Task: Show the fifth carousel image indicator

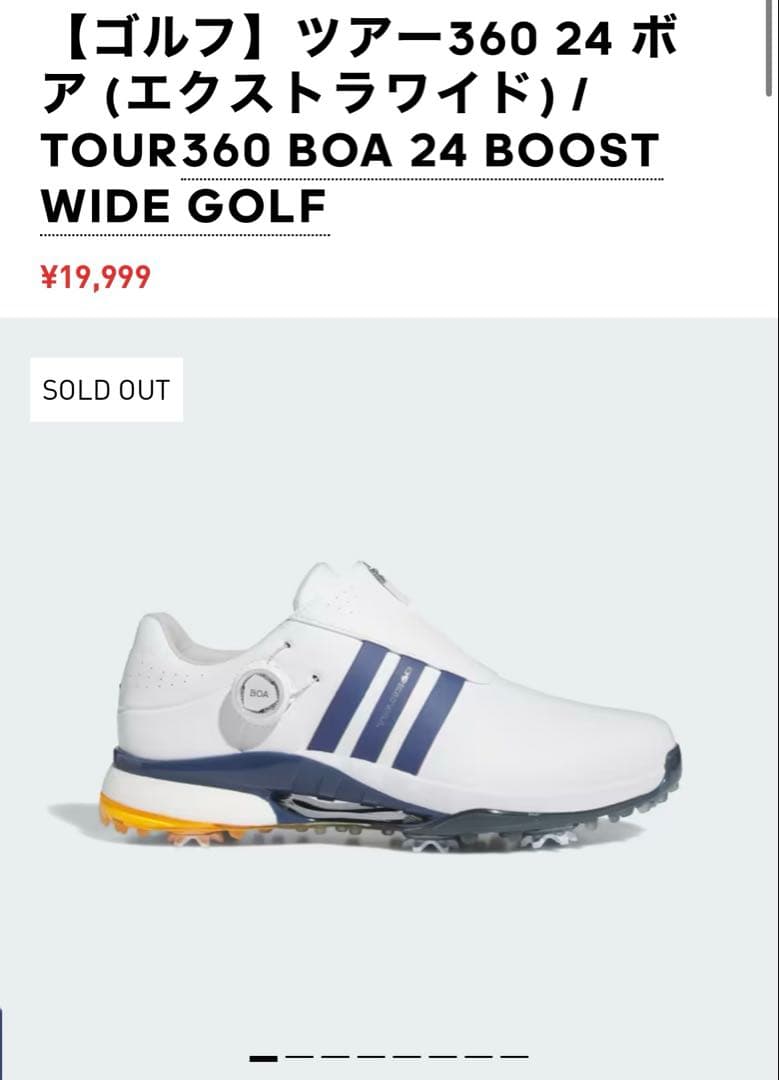Action: (406, 1057)
